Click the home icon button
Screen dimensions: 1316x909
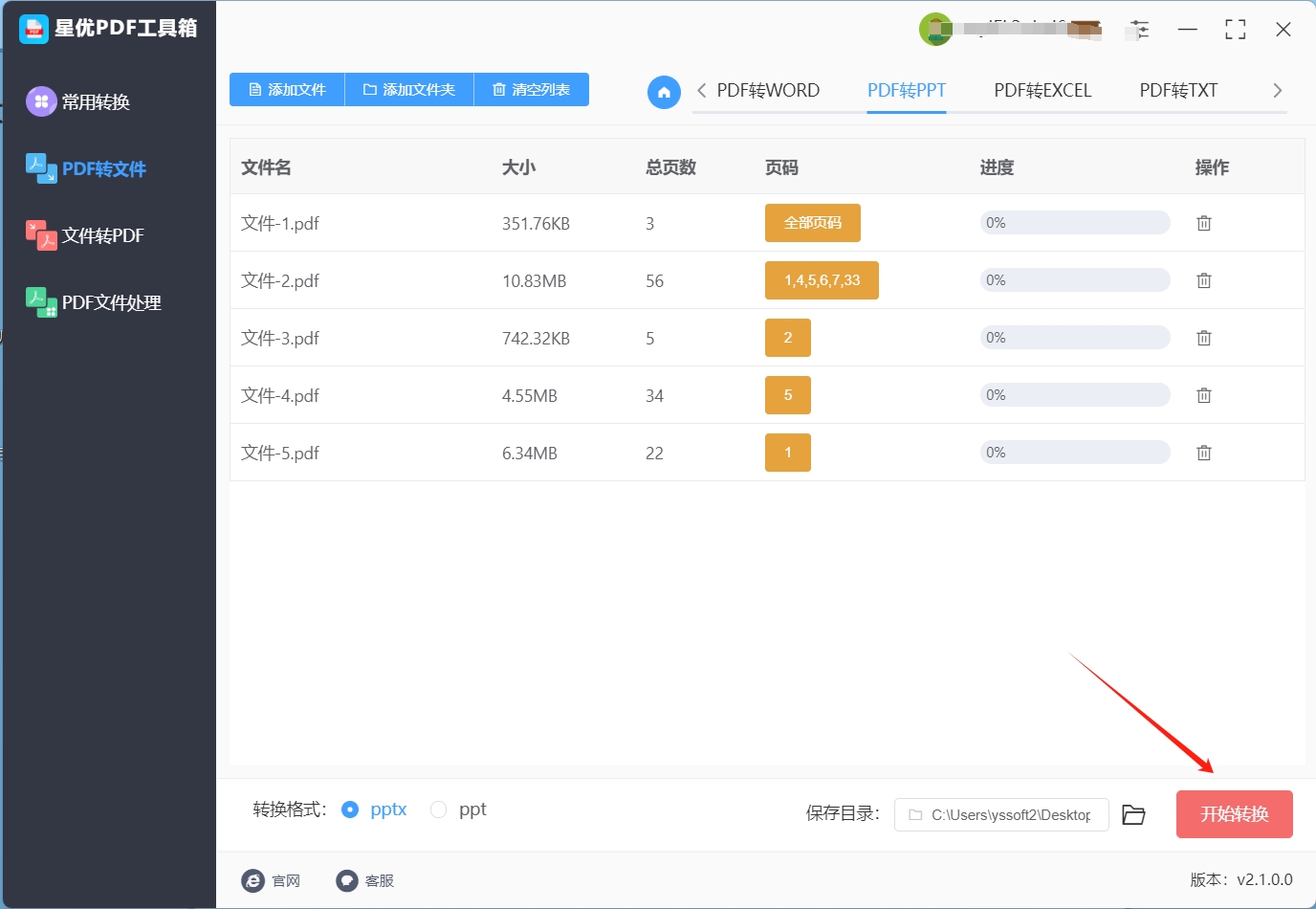[x=664, y=92]
